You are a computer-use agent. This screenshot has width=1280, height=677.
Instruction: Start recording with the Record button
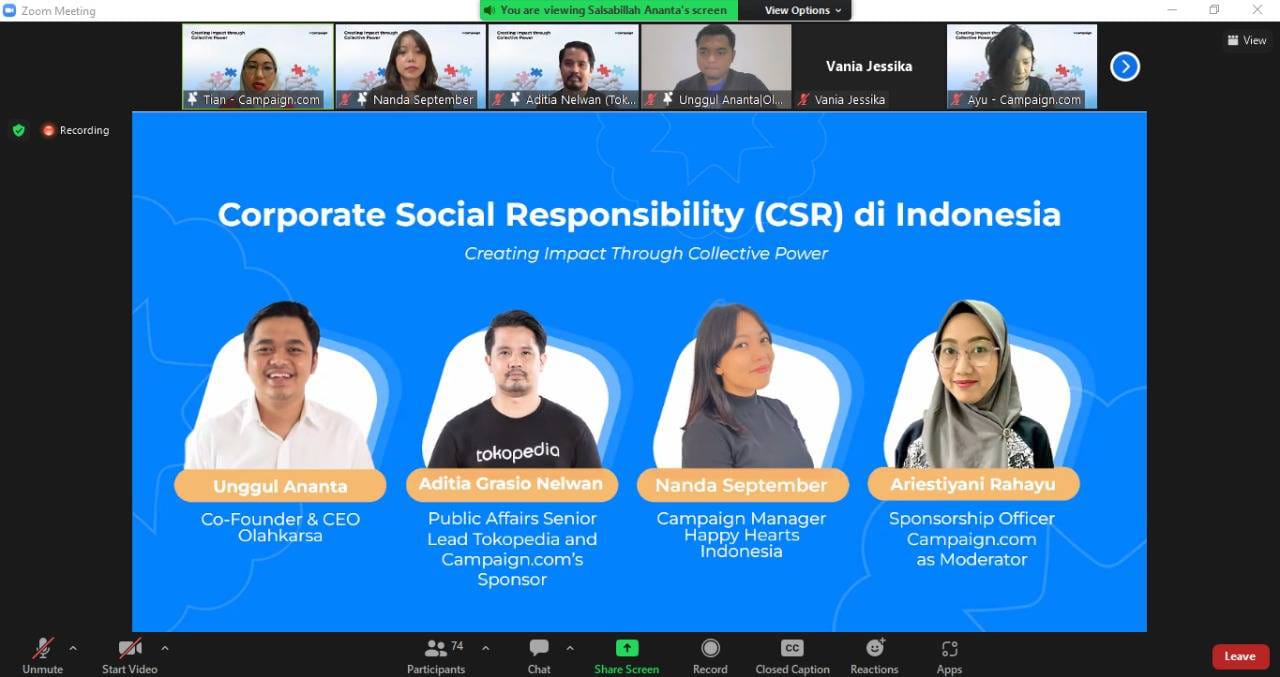[710, 655]
